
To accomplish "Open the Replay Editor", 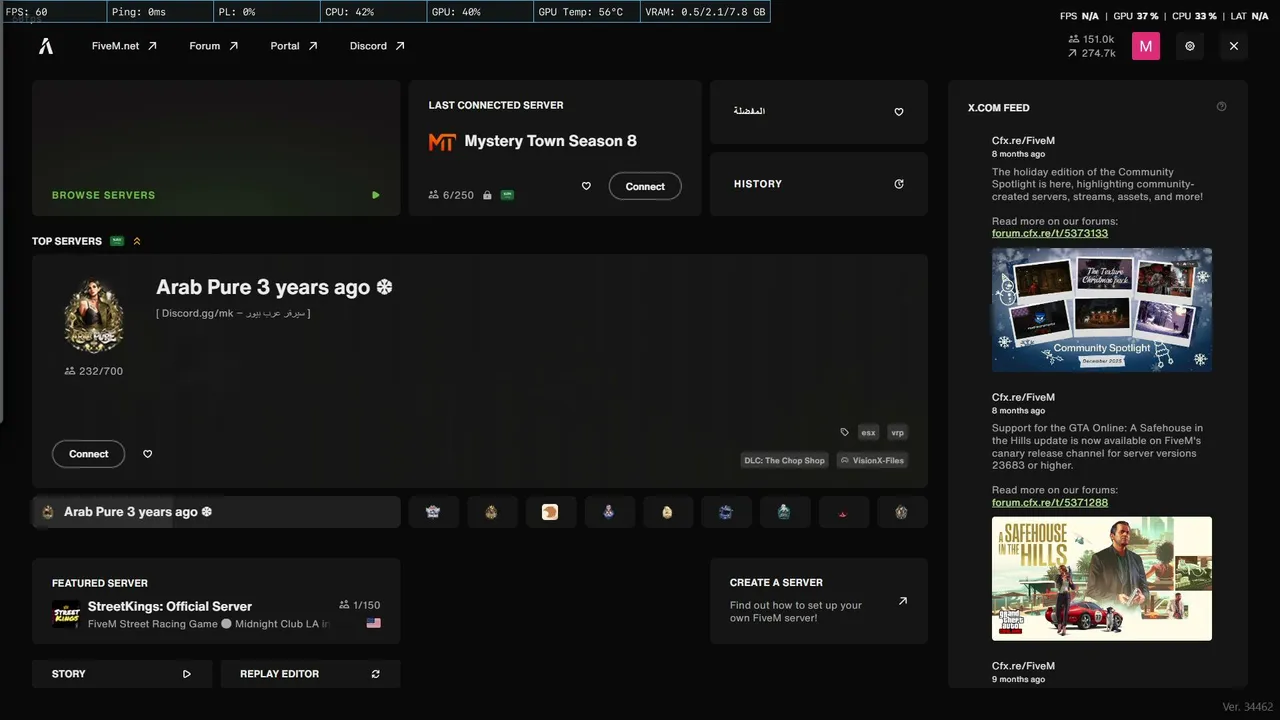I will 310,674.
